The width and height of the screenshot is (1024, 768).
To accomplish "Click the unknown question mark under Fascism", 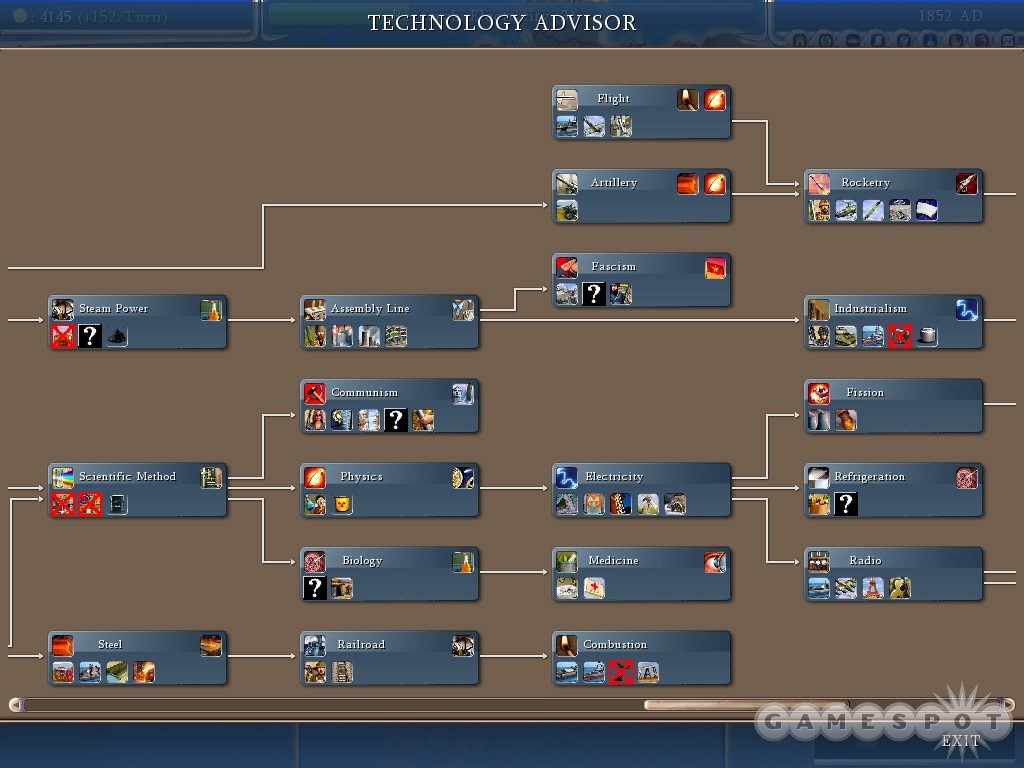I will click(x=594, y=294).
